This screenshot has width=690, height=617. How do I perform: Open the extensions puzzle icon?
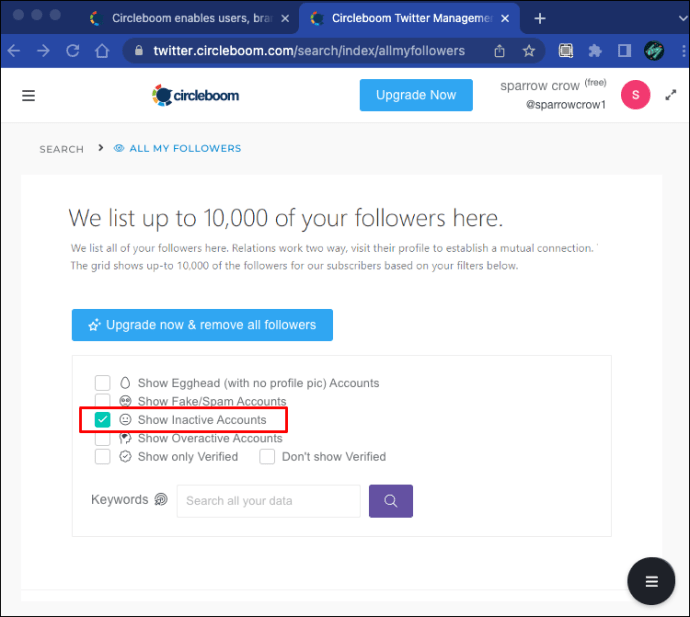point(595,51)
